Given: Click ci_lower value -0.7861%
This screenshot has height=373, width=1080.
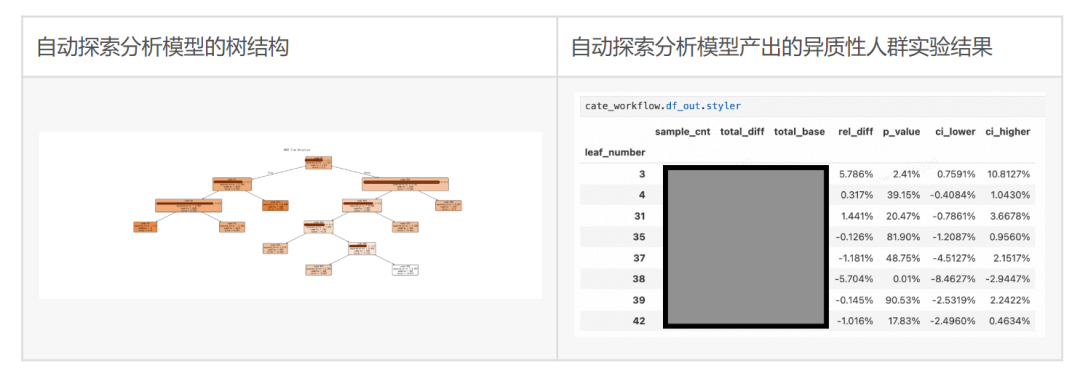Looking at the screenshot, I should coord(953,216).
